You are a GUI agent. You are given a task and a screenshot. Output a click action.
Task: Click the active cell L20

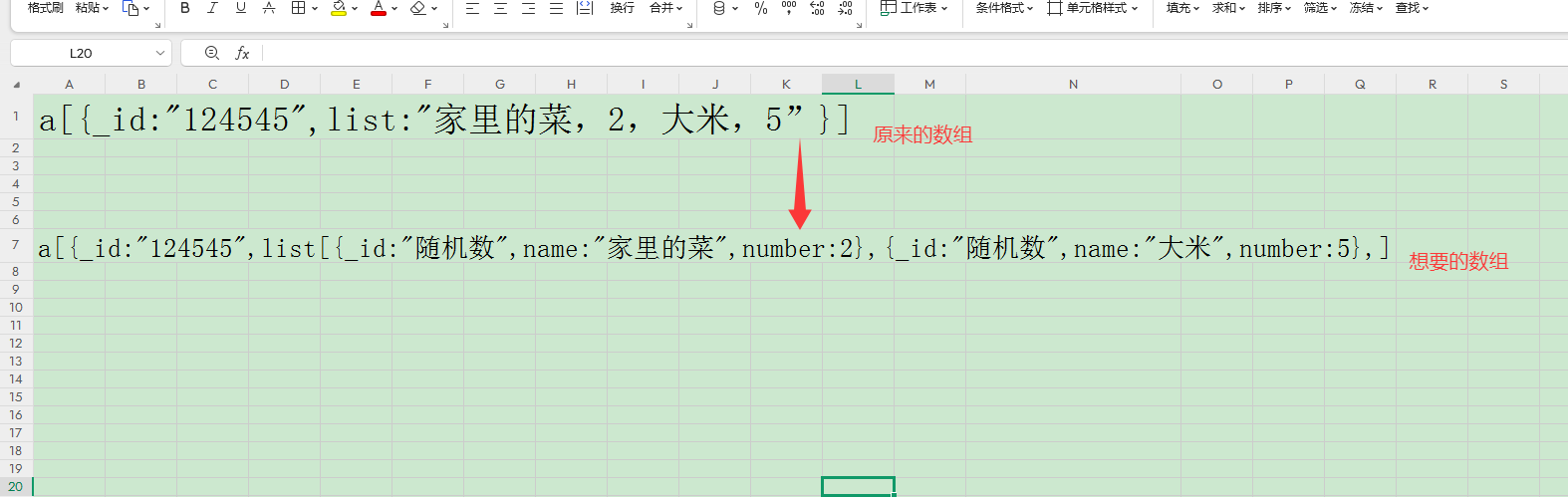click(858, 487)
